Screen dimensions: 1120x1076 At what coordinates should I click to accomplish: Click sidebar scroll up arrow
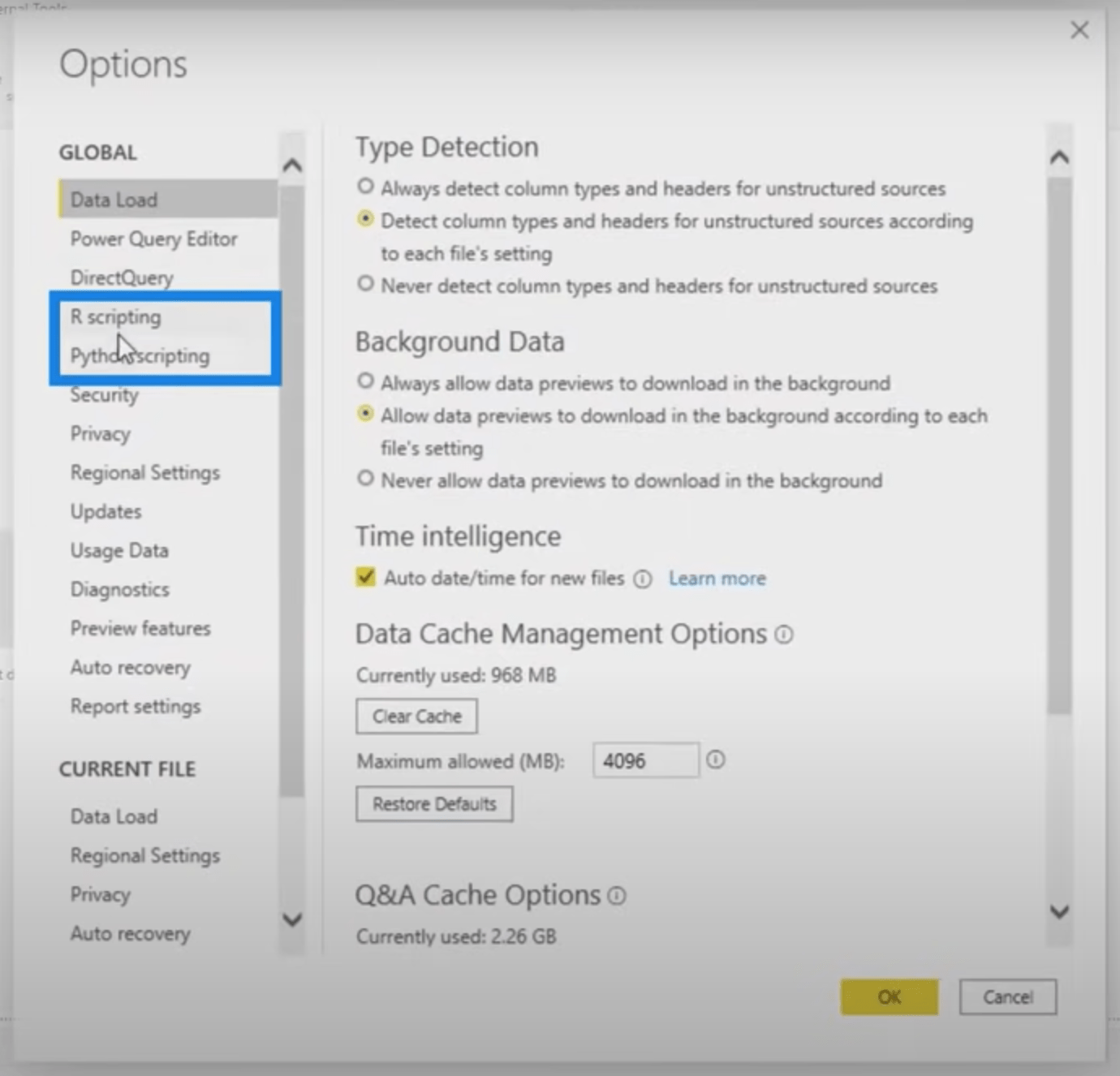tap(292, 166)
